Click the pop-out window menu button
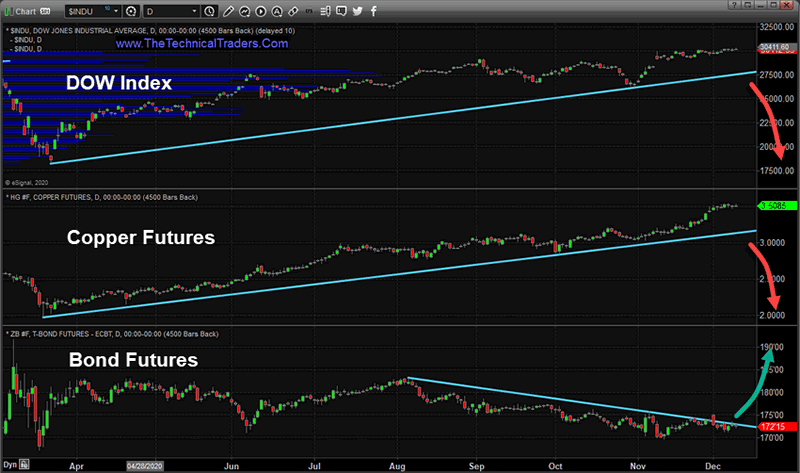The image size is (800, 473). coord(747,5)
